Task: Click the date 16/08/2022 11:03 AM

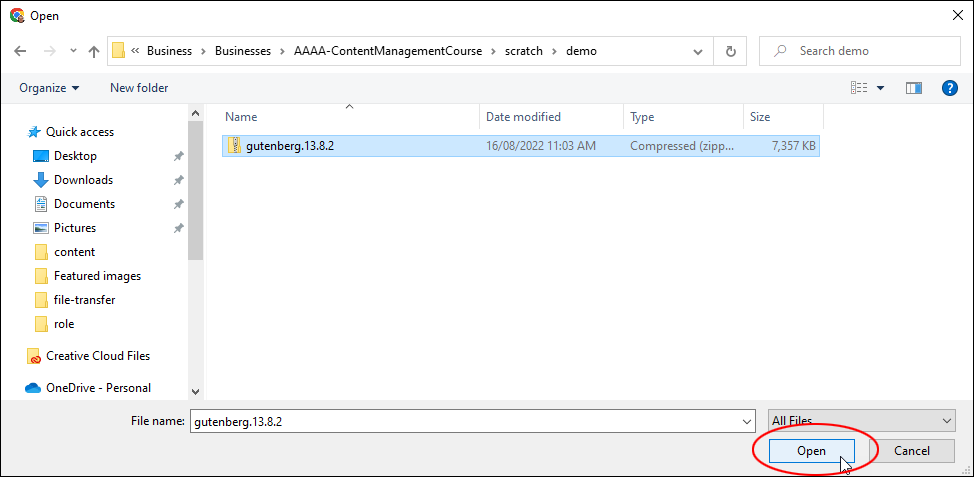Action: pyautogui.click(x=540, y=145)
